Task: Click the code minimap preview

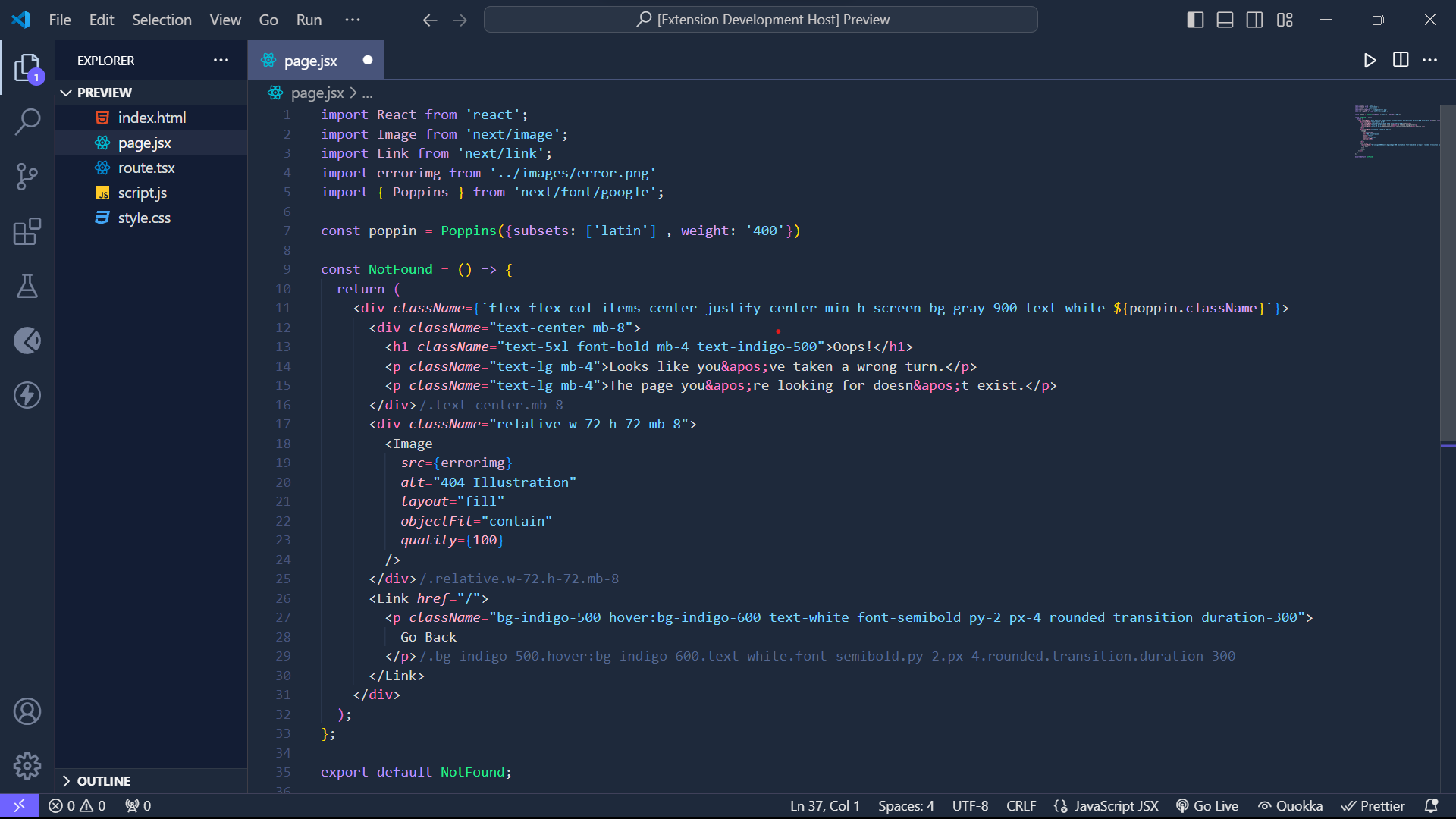Action: click(1396, 132)
